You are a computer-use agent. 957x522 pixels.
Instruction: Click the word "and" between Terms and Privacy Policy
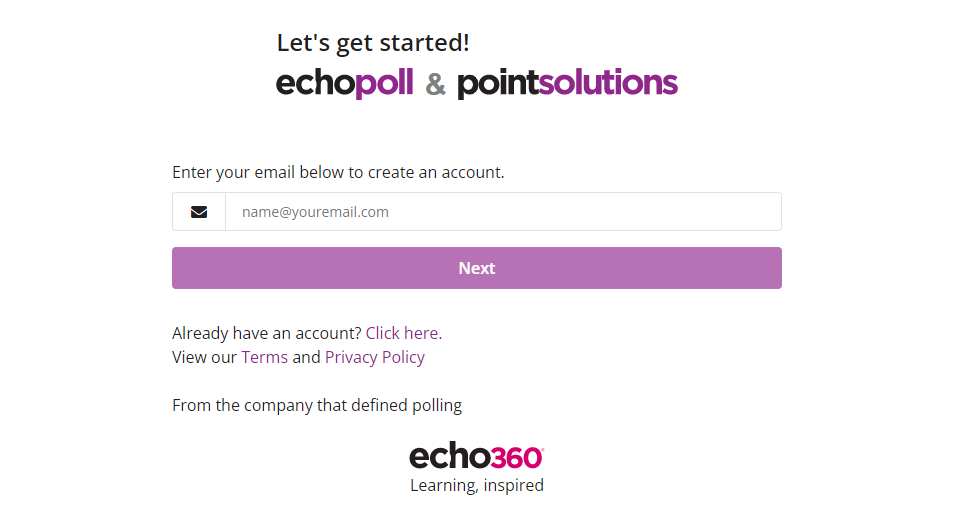tap(306, 357)
